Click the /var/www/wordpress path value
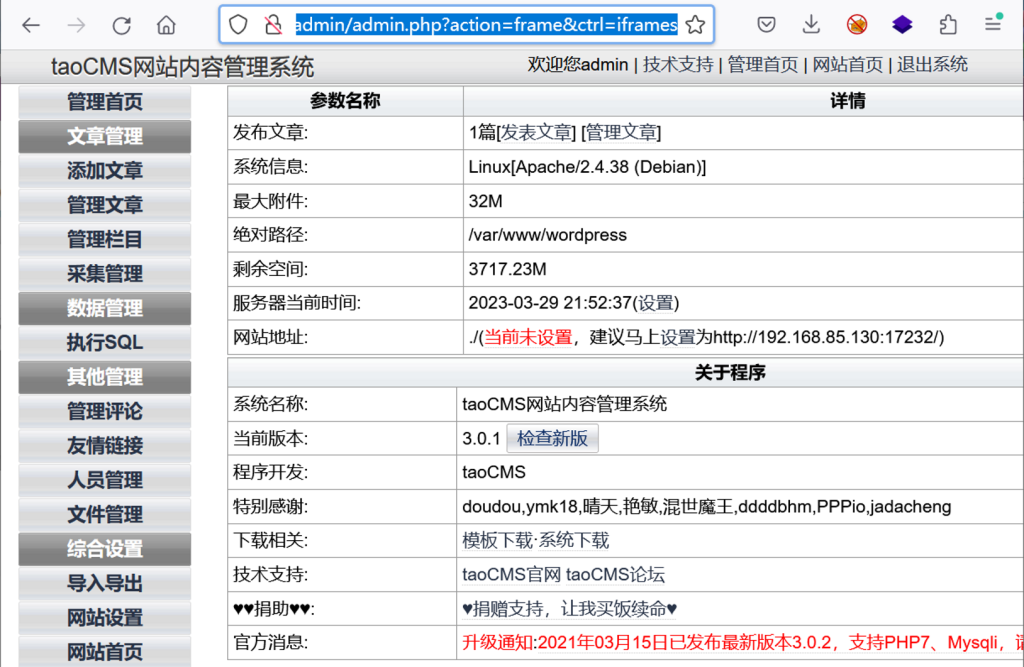The height and width of the screenshot is (667, 1024). (547, 235)
